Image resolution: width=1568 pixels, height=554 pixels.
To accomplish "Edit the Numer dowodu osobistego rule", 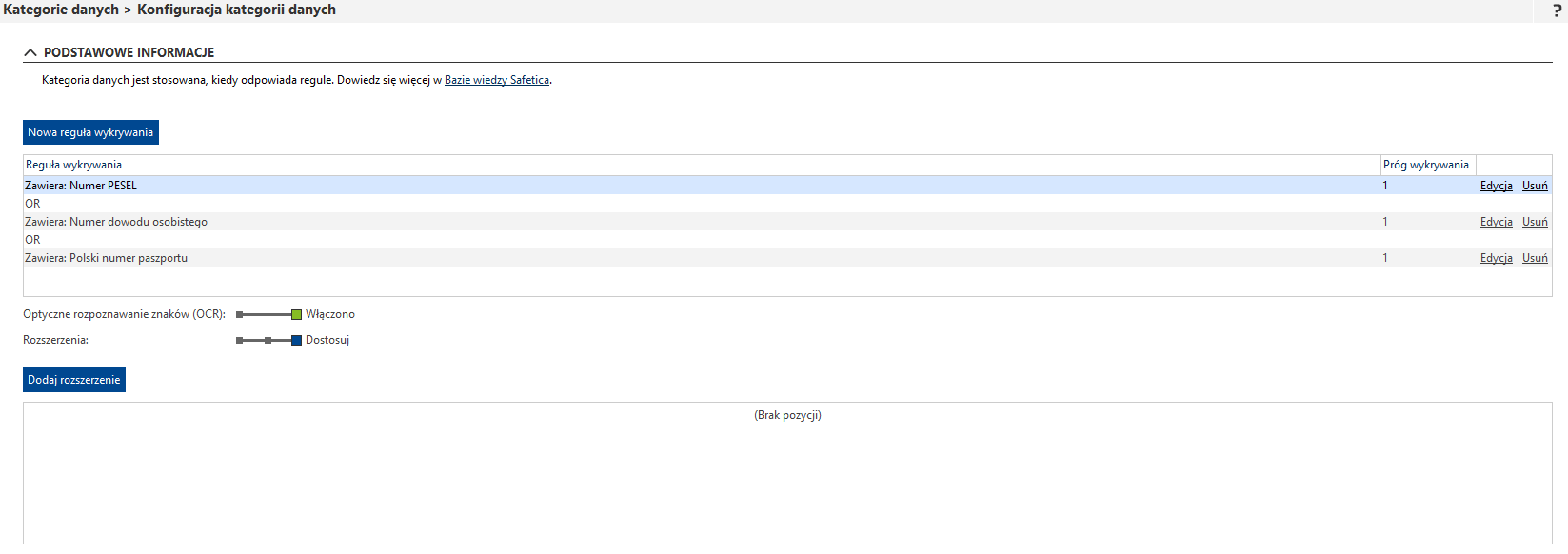I will (1496, 222).
